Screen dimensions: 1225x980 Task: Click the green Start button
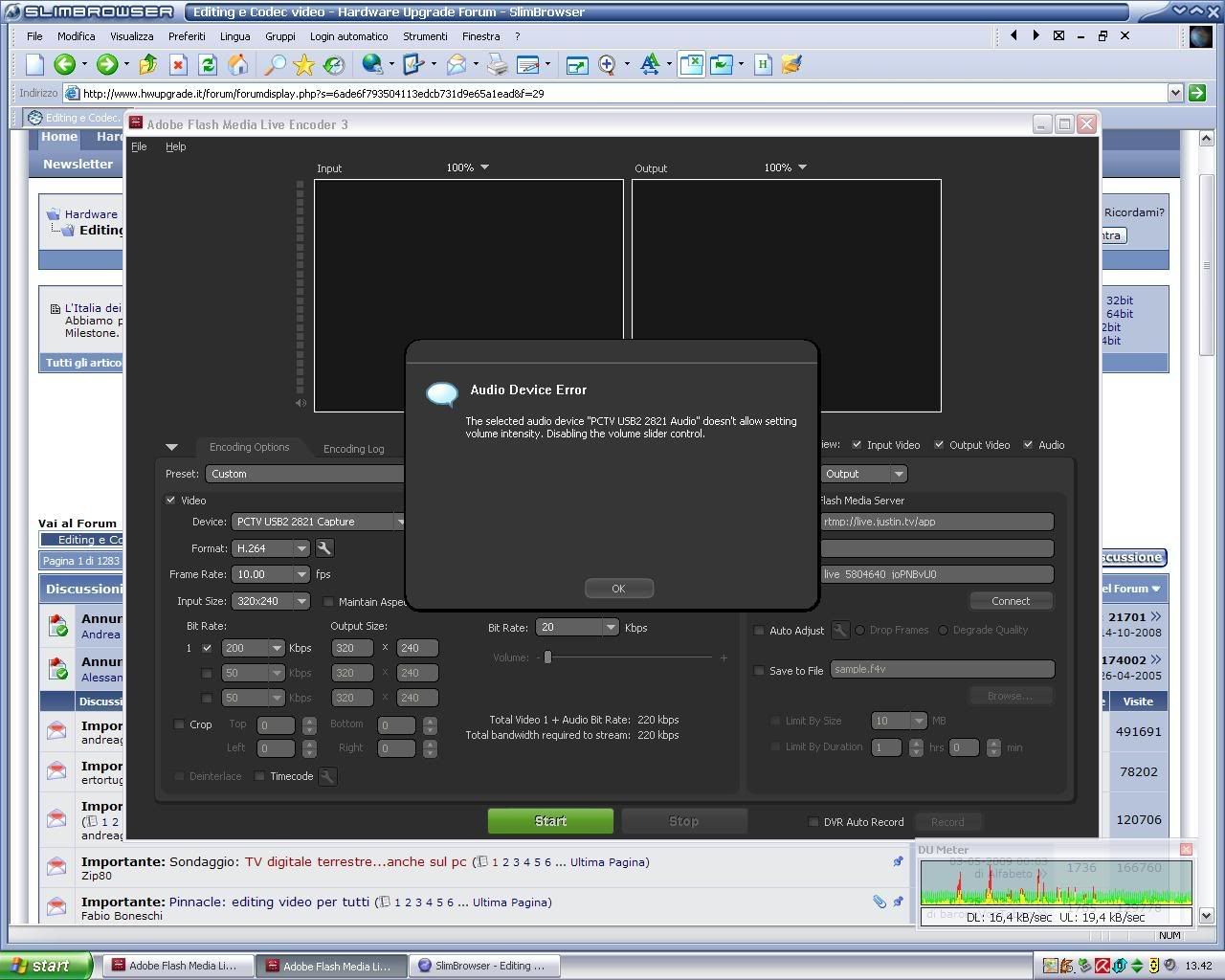pos(550,821)
